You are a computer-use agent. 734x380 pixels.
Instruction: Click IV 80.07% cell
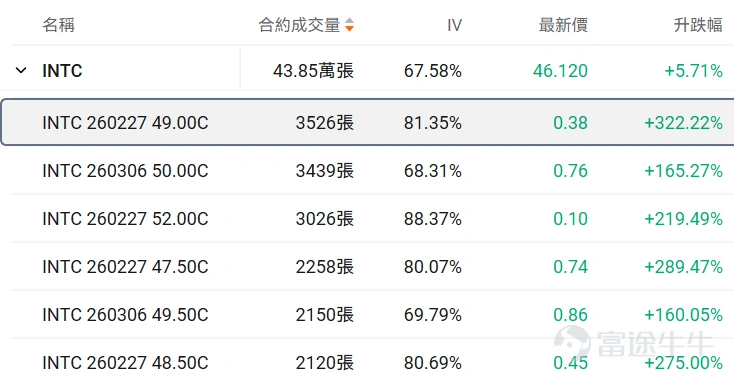point(433,267)
